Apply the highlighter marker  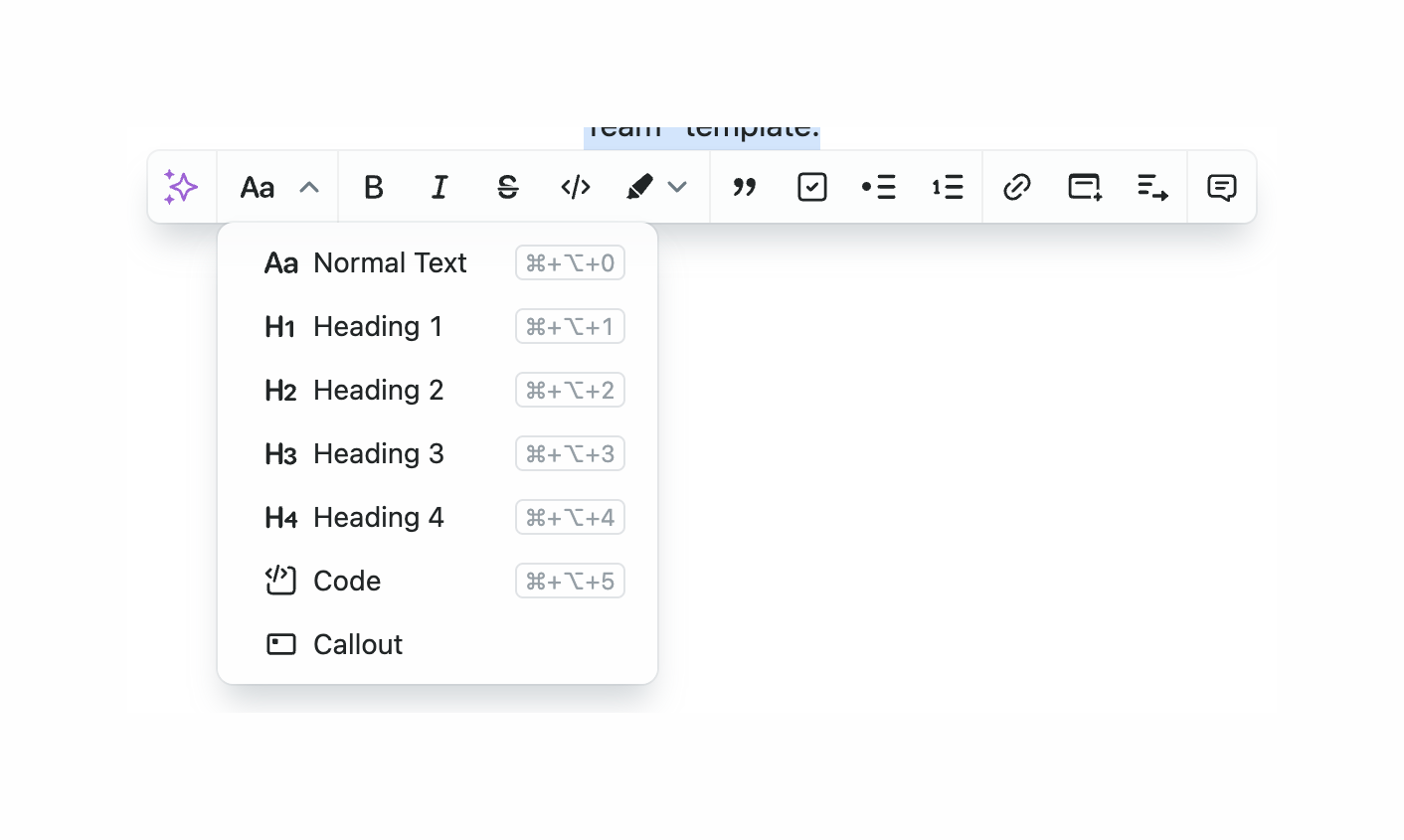(639, 187)
